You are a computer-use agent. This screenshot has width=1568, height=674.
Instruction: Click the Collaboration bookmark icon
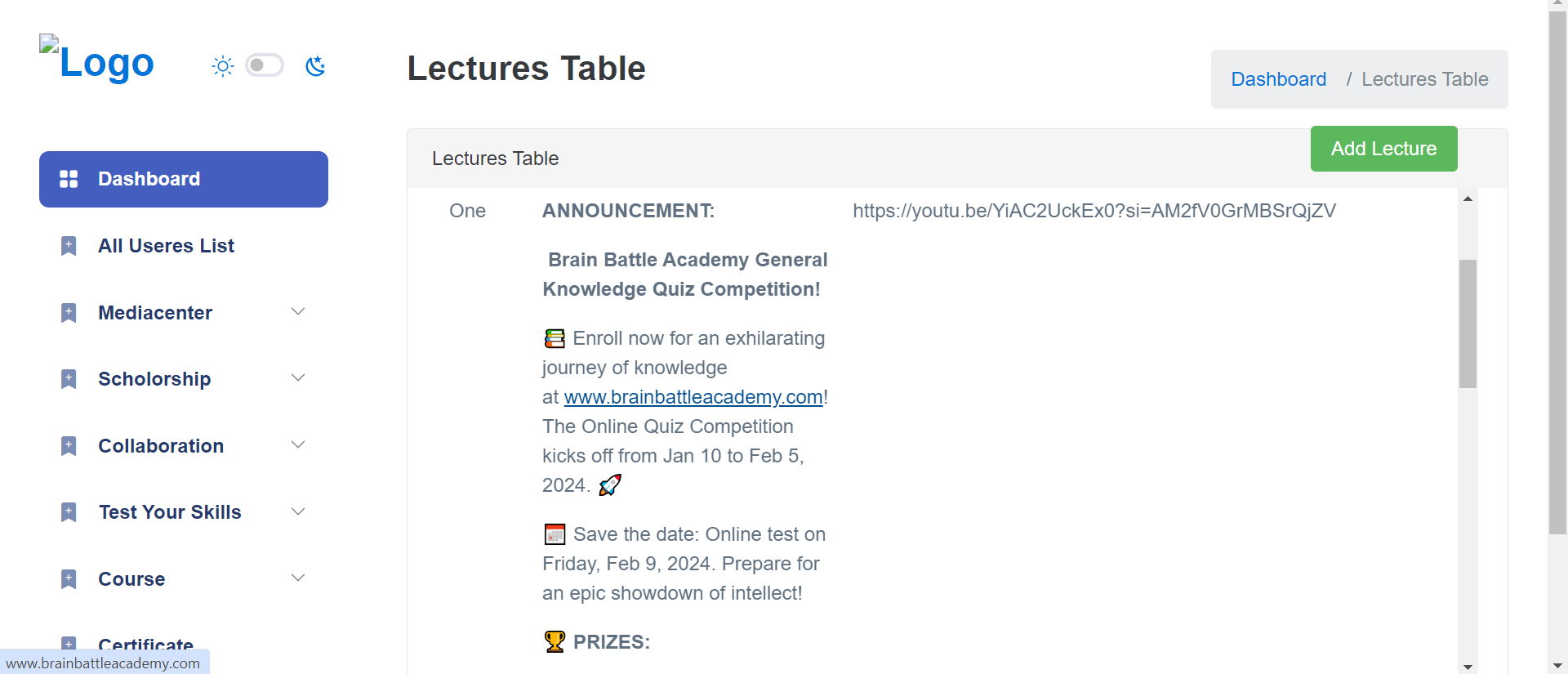[x=69, y=446]
